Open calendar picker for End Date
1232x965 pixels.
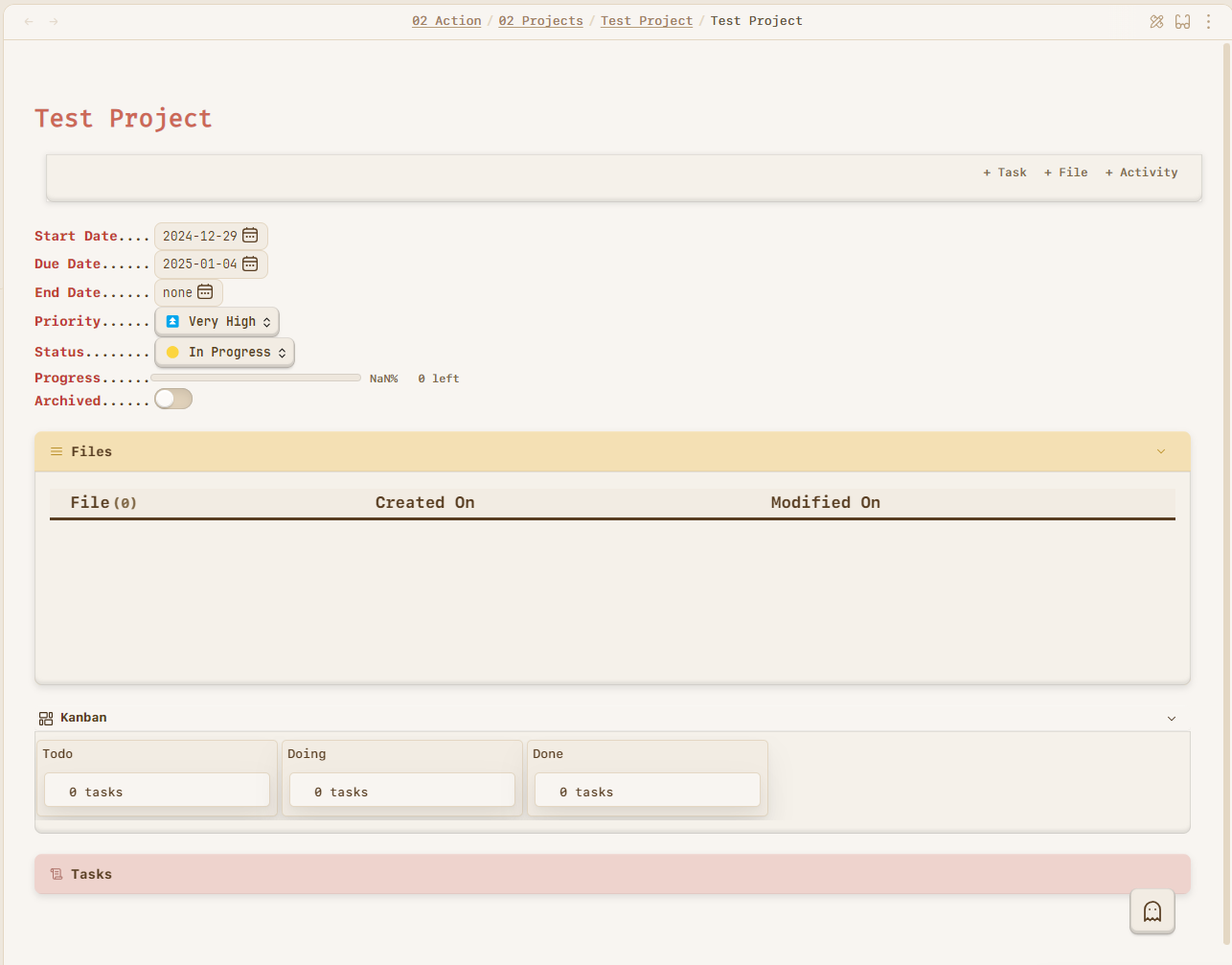205,292
